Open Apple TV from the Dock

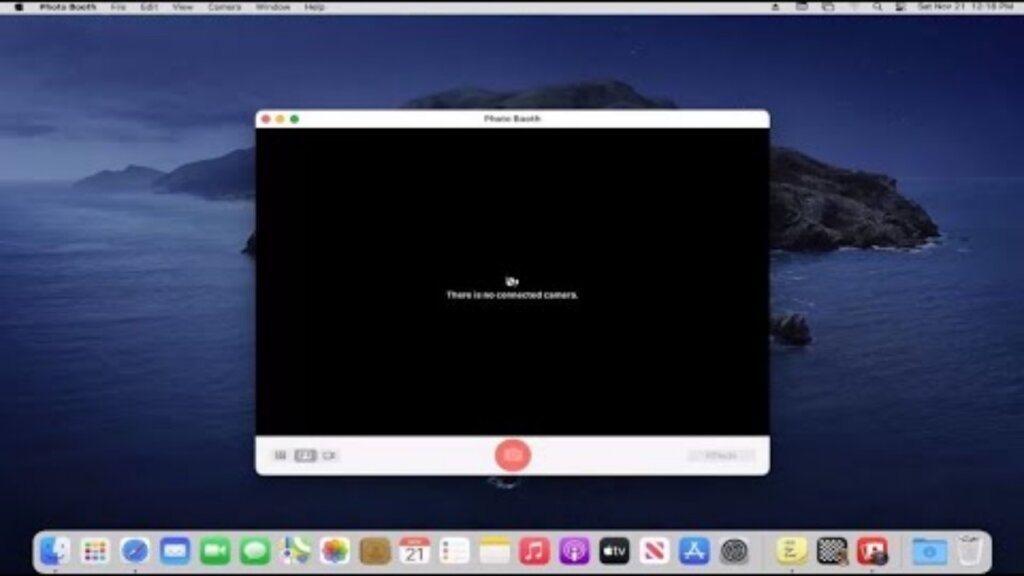coord(614,551)
